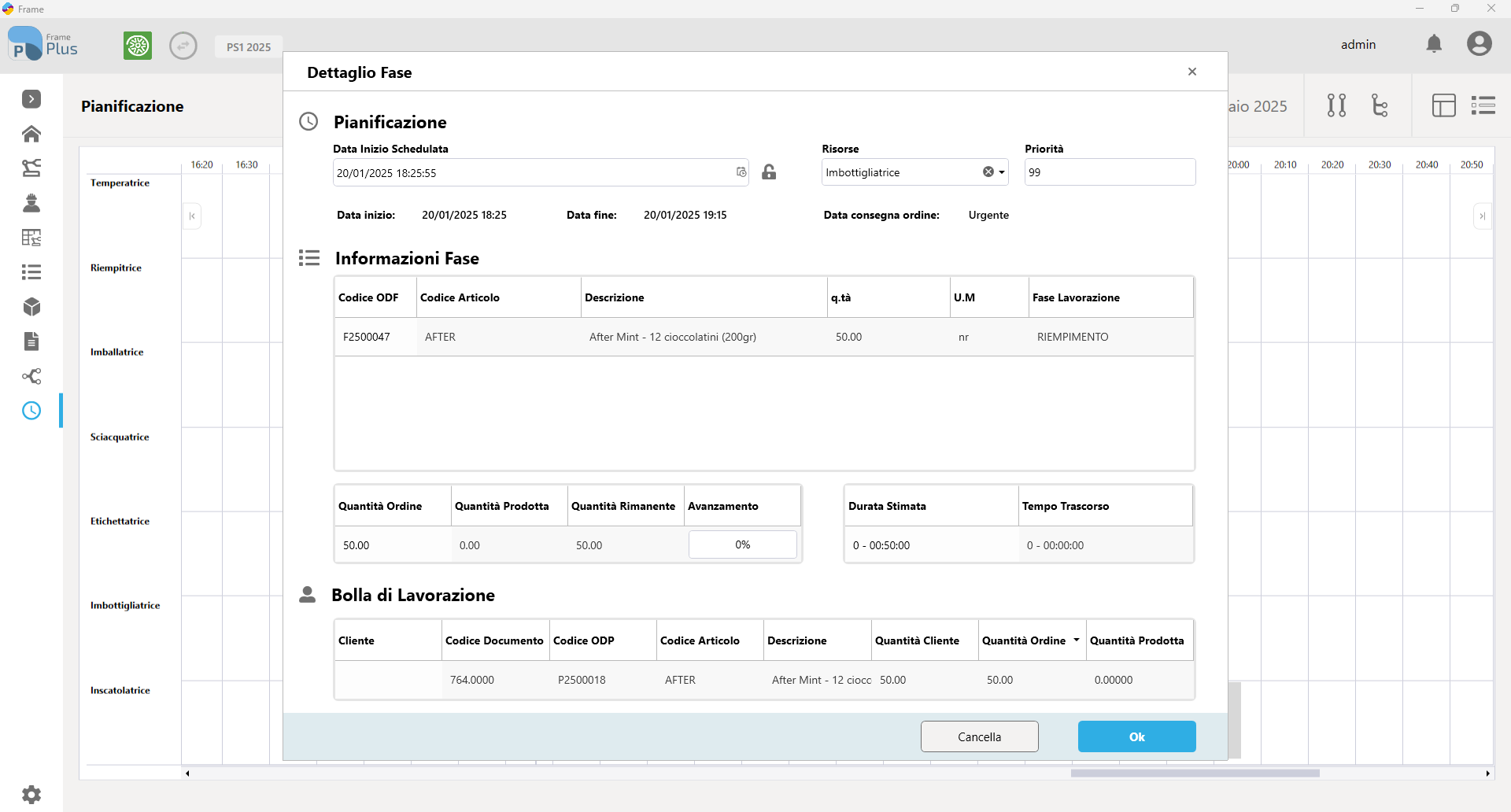Click the hierarchy tree toolbar icon
The image size is (1511, 812).
[x=1380, y=105]
